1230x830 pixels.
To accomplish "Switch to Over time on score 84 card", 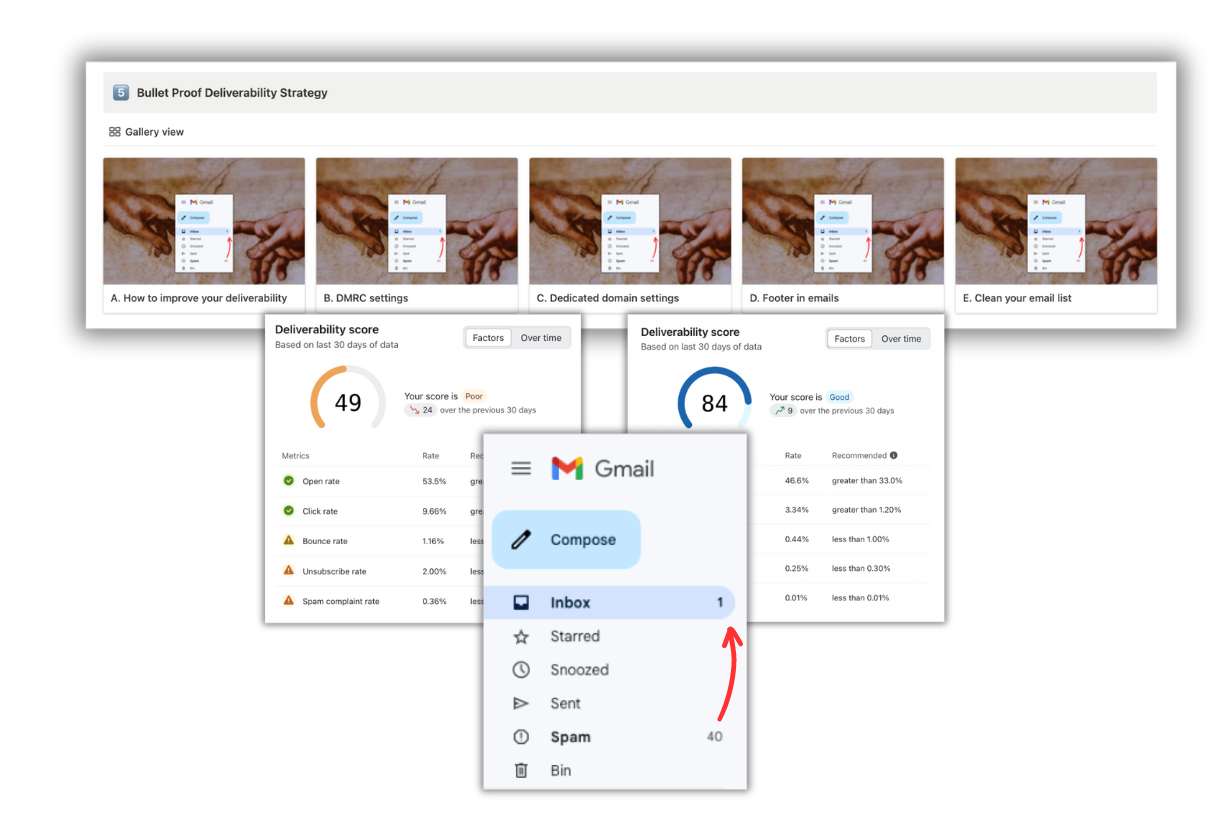I will click(x=901, y=339).
